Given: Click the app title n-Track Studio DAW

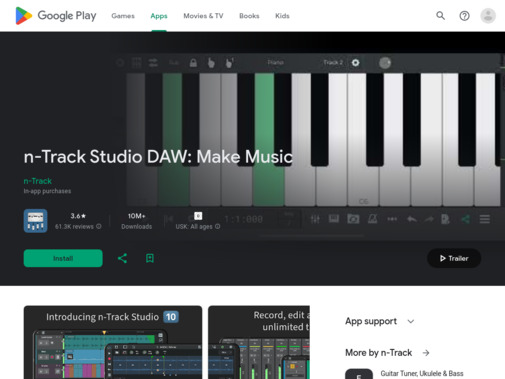Looking at the screenshot, I should click(158, 157).
